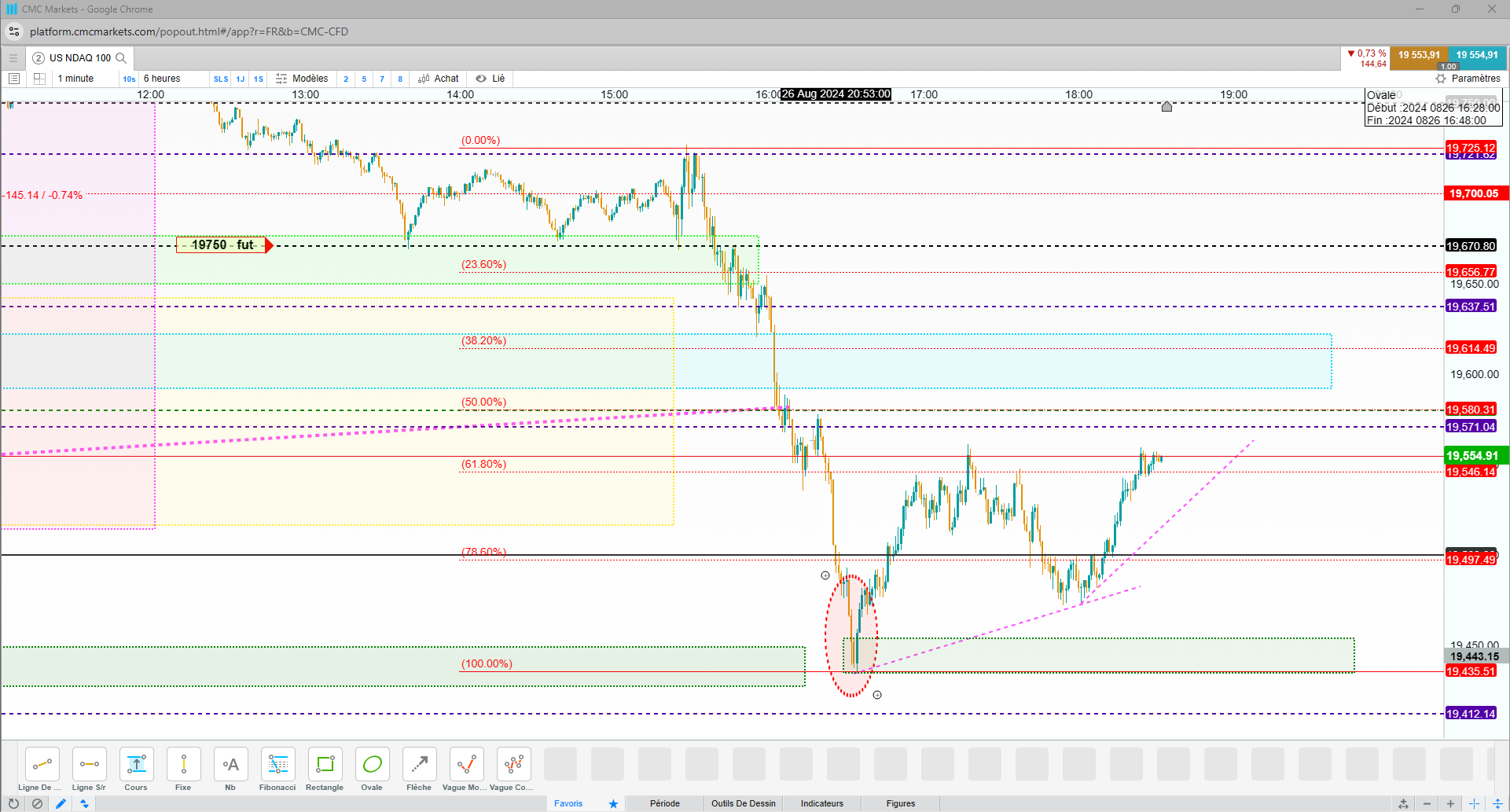The height and width of the screenshot is (812, 1510).
Task: Select the Ovale drawing tool
Action: click(372, 764)
